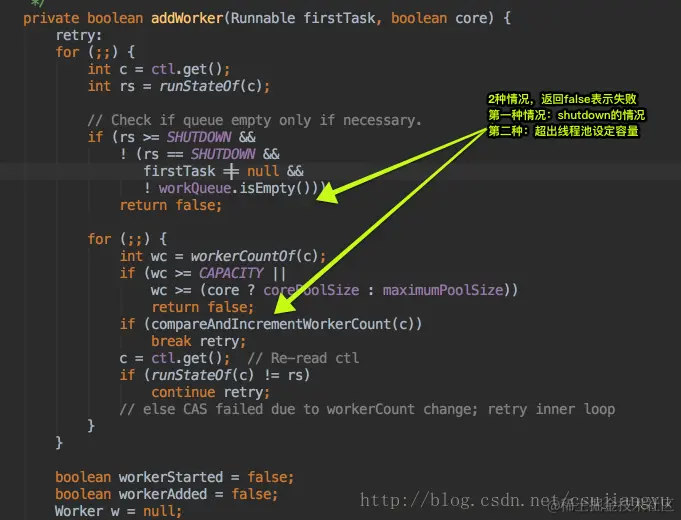Select the 'Runnable firstTask' parameter

303,18
